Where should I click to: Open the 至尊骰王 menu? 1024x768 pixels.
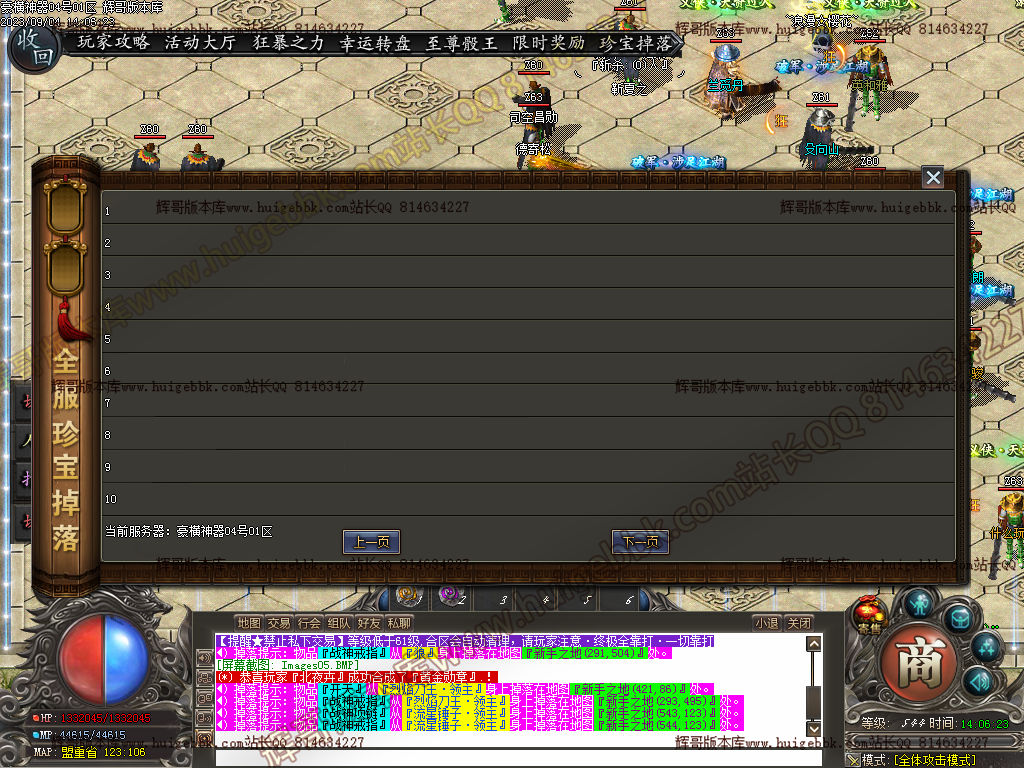(462, 43)
